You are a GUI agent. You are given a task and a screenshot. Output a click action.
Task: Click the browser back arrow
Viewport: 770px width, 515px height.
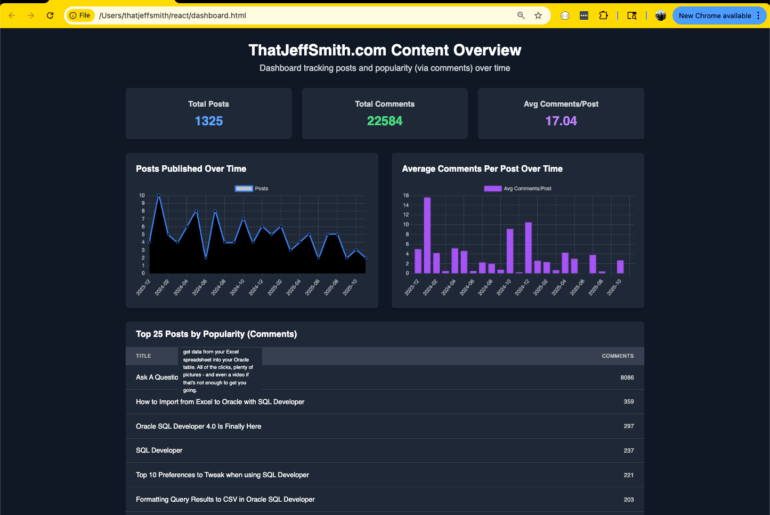13,16
